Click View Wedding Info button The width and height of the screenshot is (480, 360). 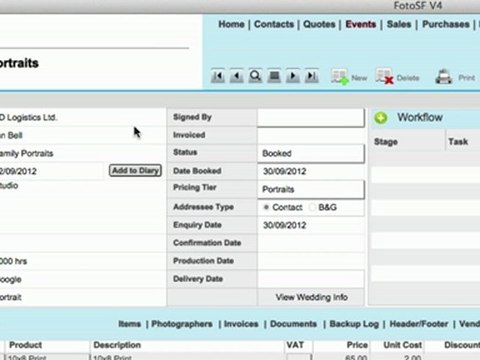[x=311, y=297]
